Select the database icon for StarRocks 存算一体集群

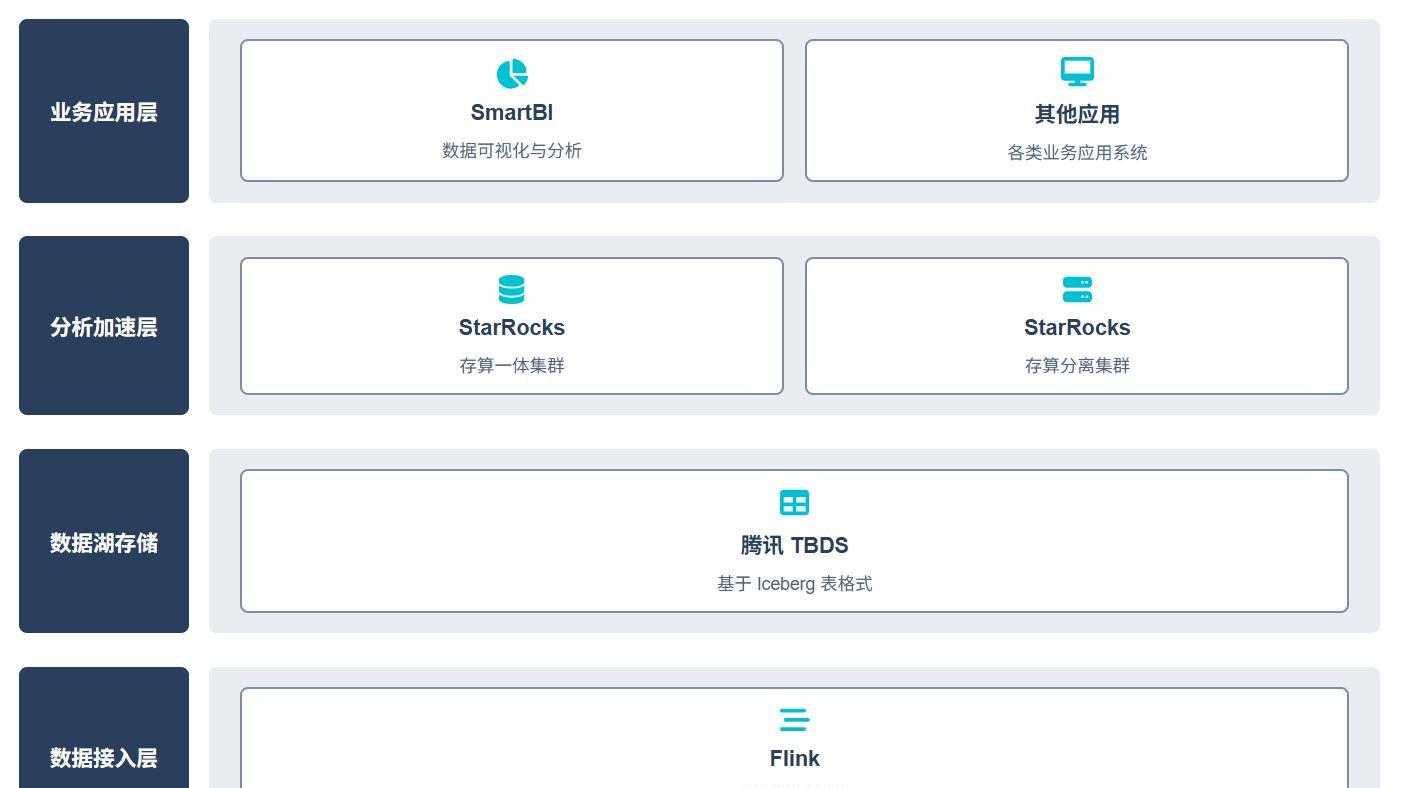click(x=511, y=289)
